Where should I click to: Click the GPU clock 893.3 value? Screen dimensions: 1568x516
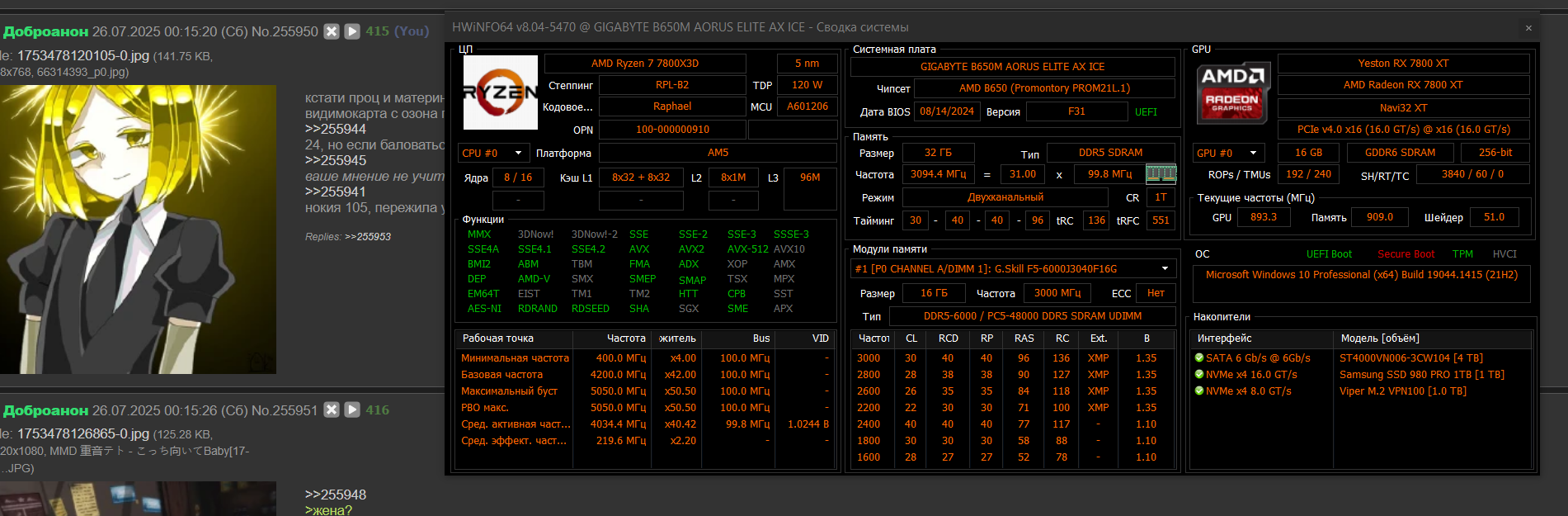[1264, 217]
